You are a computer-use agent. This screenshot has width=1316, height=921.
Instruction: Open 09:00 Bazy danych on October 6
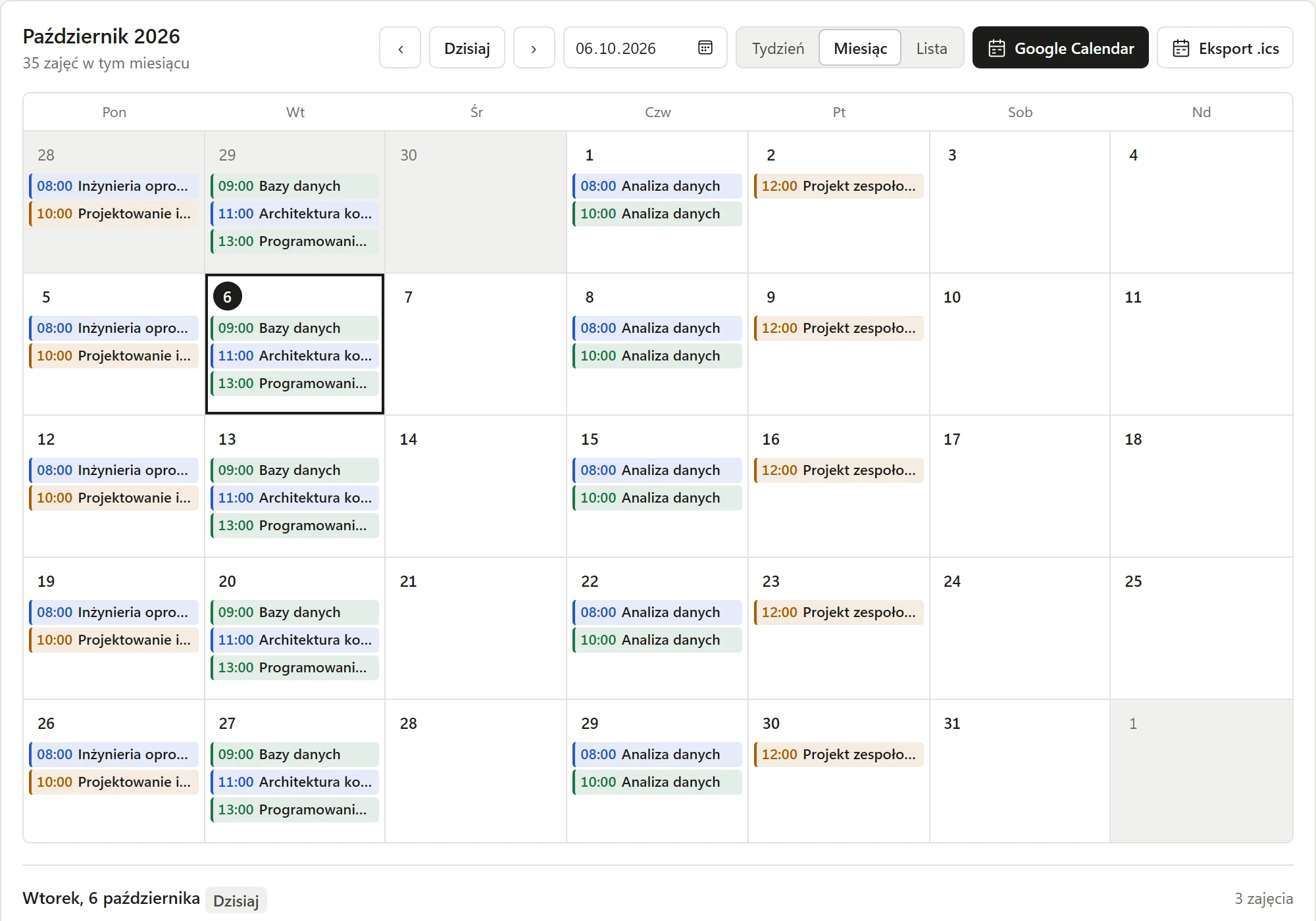295,328
